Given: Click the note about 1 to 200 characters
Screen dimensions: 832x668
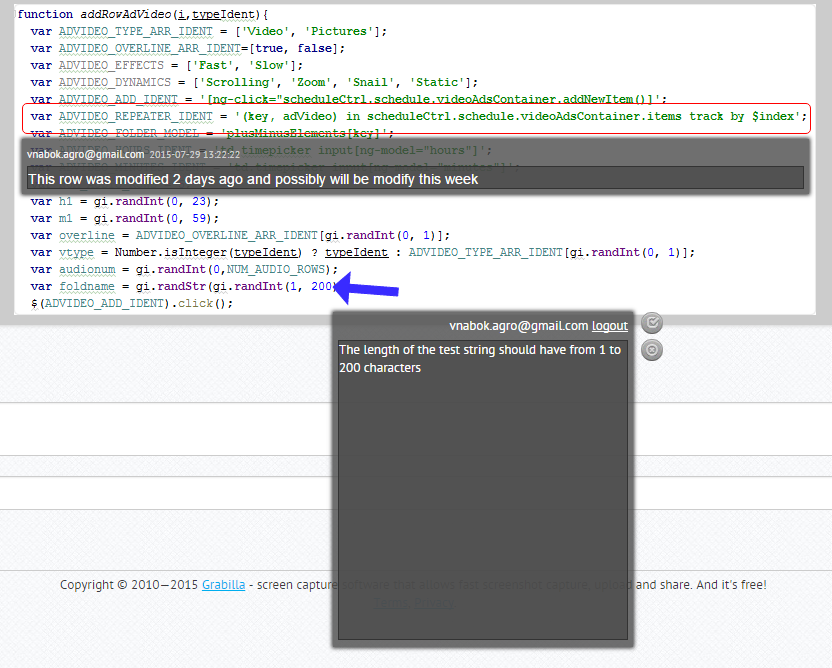Looking at the screenshot, I should pyautogui.click(x=478, y=358).
